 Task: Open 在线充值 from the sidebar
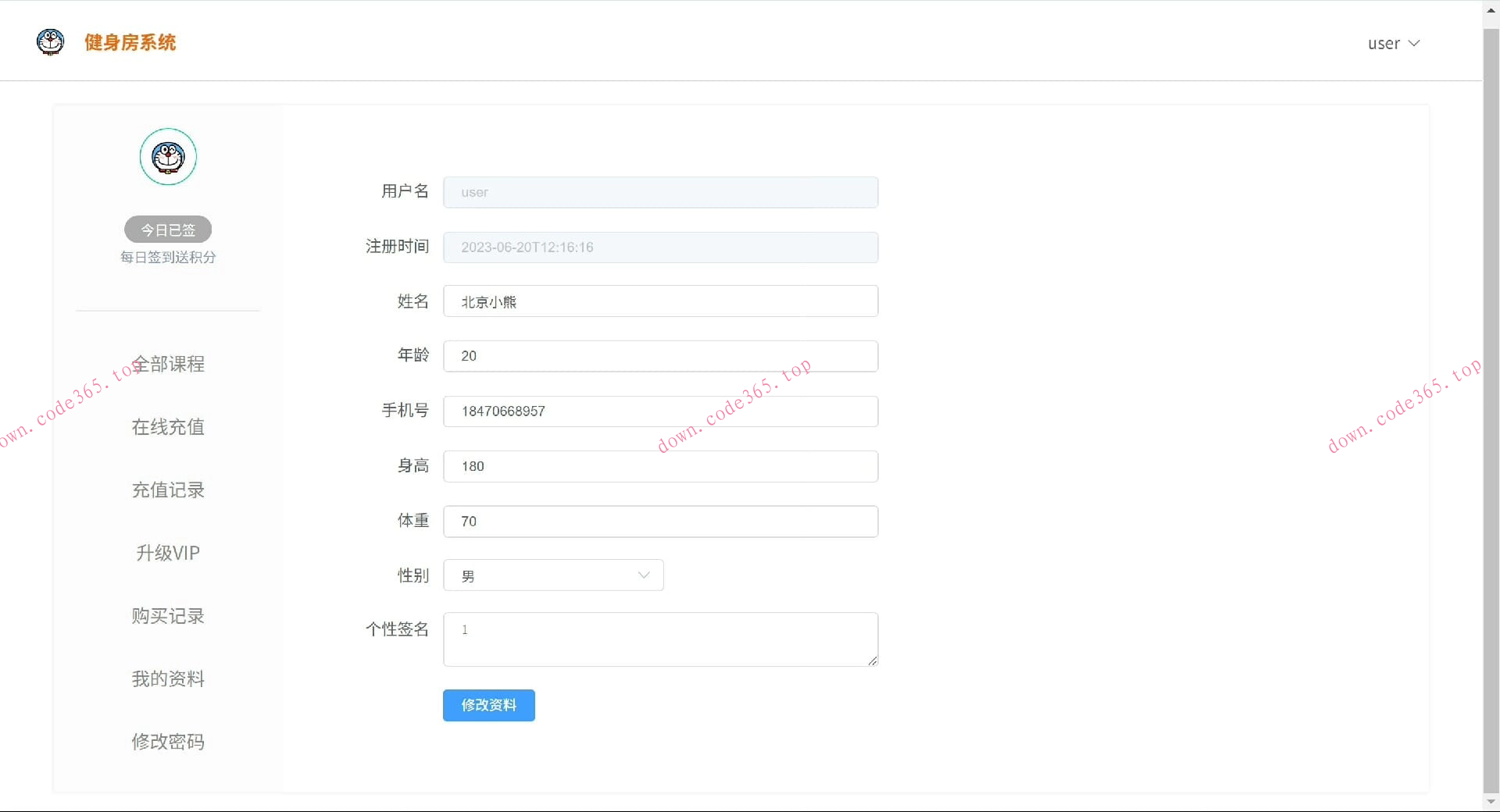click(168, 427)
